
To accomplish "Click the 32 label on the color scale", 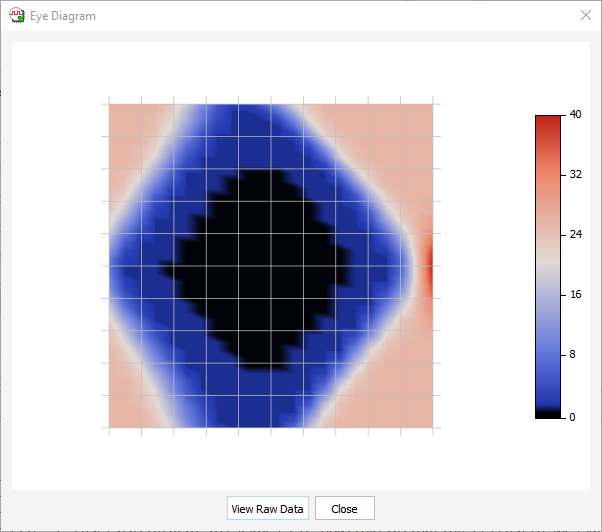I will [x=575, y=174].
